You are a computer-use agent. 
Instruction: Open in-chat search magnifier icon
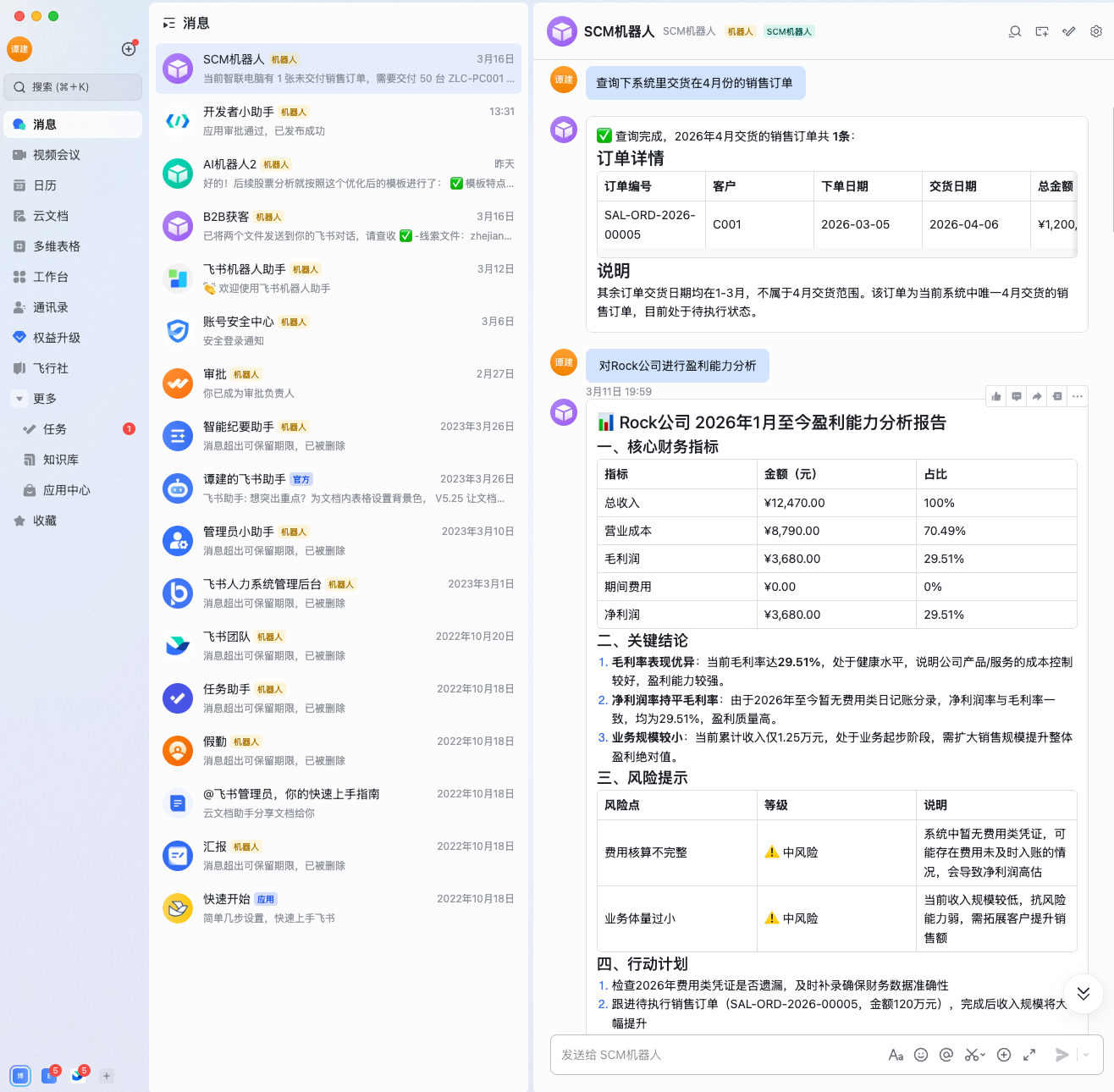click(1014, 30)
